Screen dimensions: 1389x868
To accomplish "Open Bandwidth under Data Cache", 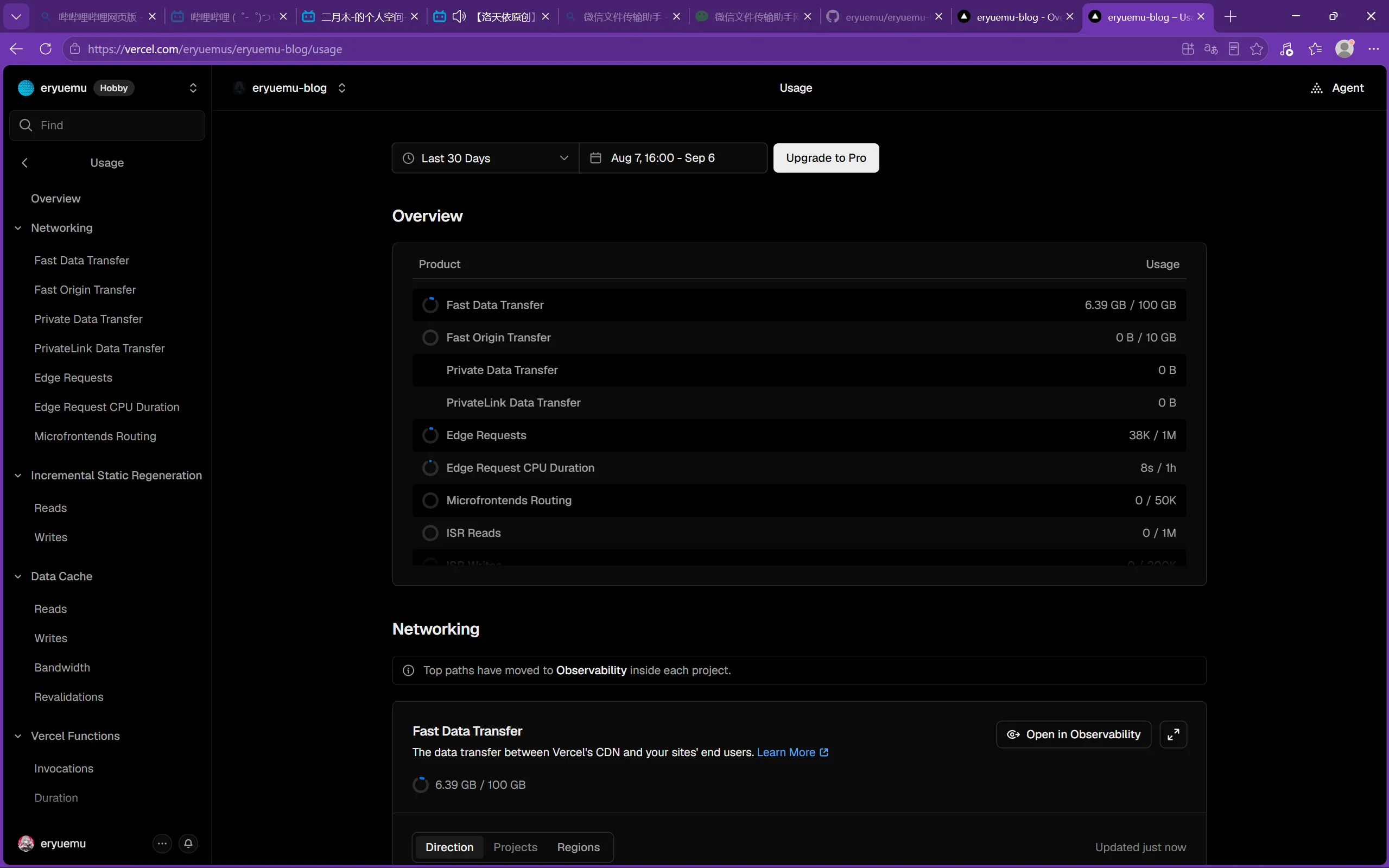I will point(62,668).
